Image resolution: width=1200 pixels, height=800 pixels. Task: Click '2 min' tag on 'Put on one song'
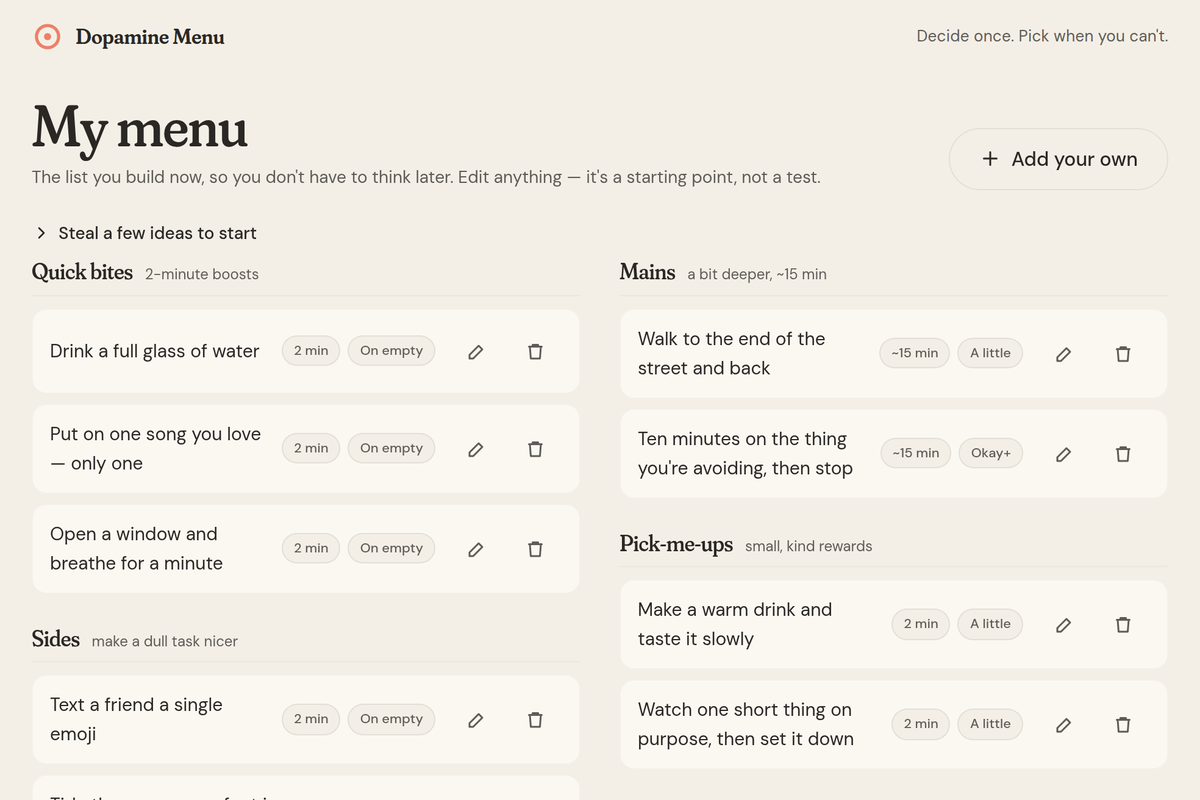pos(311,449)
